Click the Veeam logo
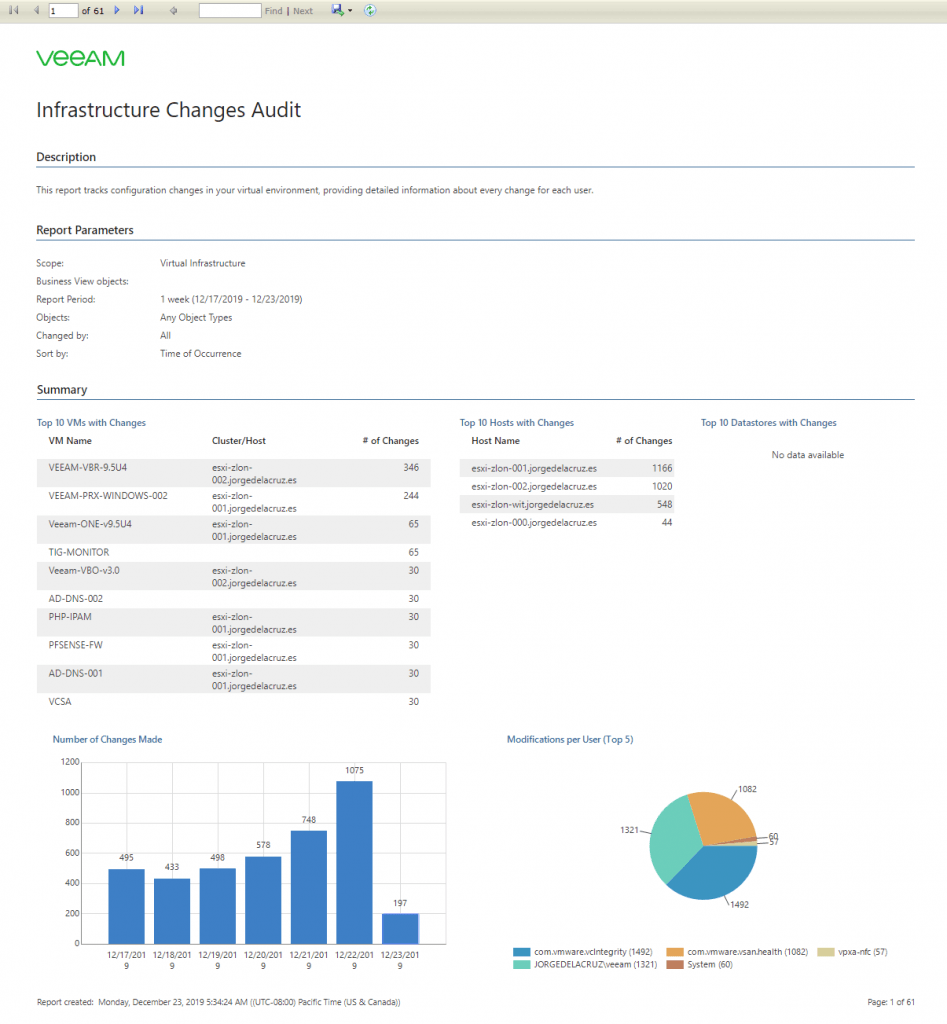947x1024 pixels. (x=80, y=58)
